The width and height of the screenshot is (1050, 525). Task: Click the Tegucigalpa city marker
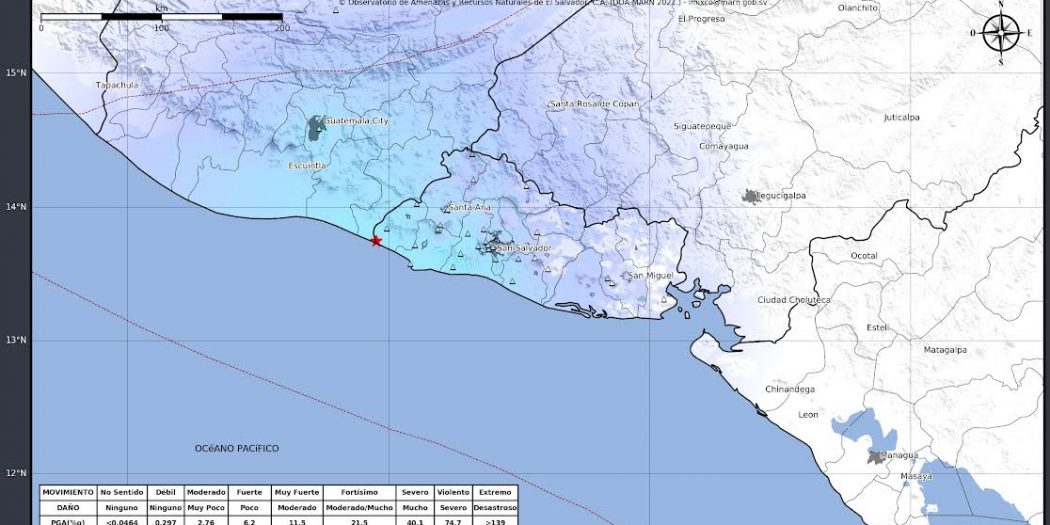coord(751,197)
